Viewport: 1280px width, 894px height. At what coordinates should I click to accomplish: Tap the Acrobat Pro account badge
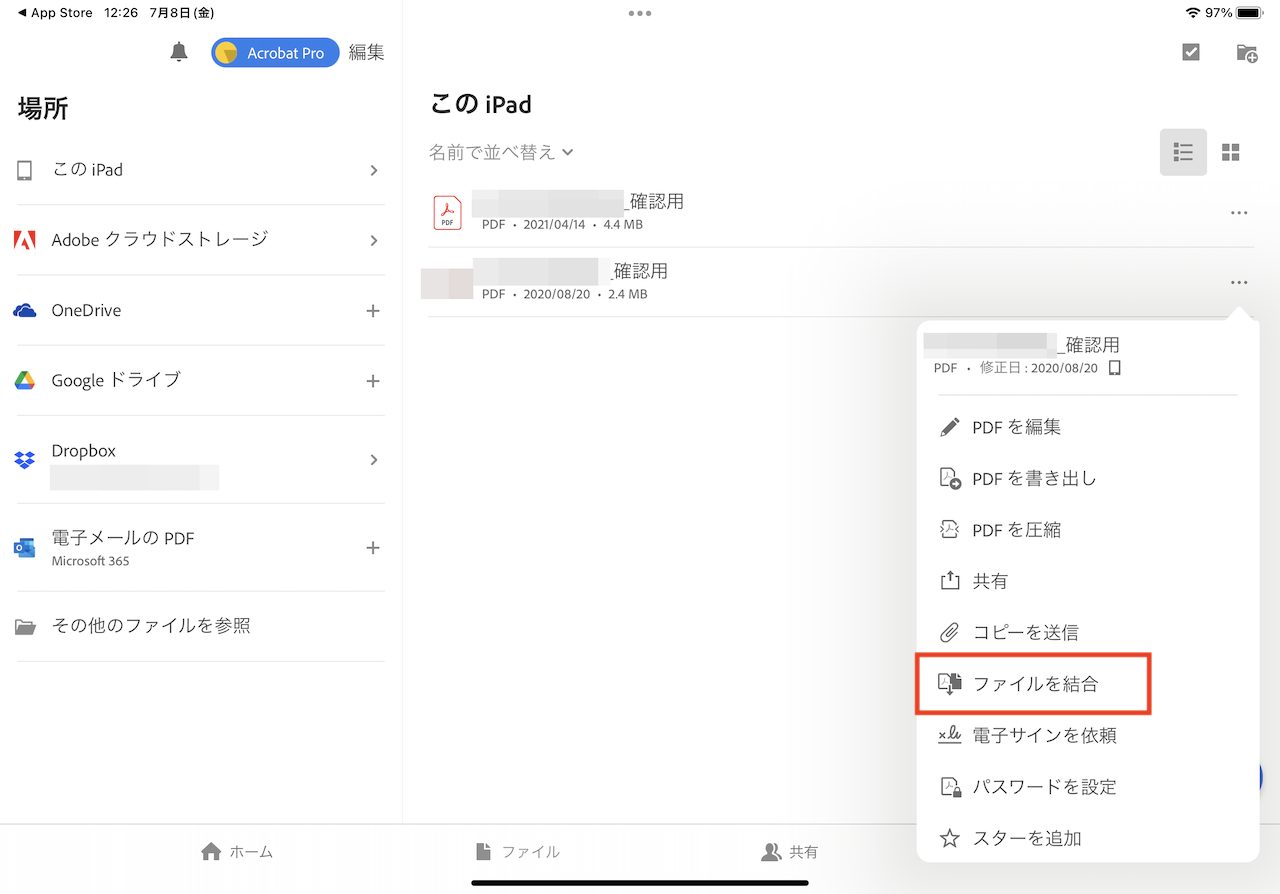pyautogui.click(x=275, y=53)
